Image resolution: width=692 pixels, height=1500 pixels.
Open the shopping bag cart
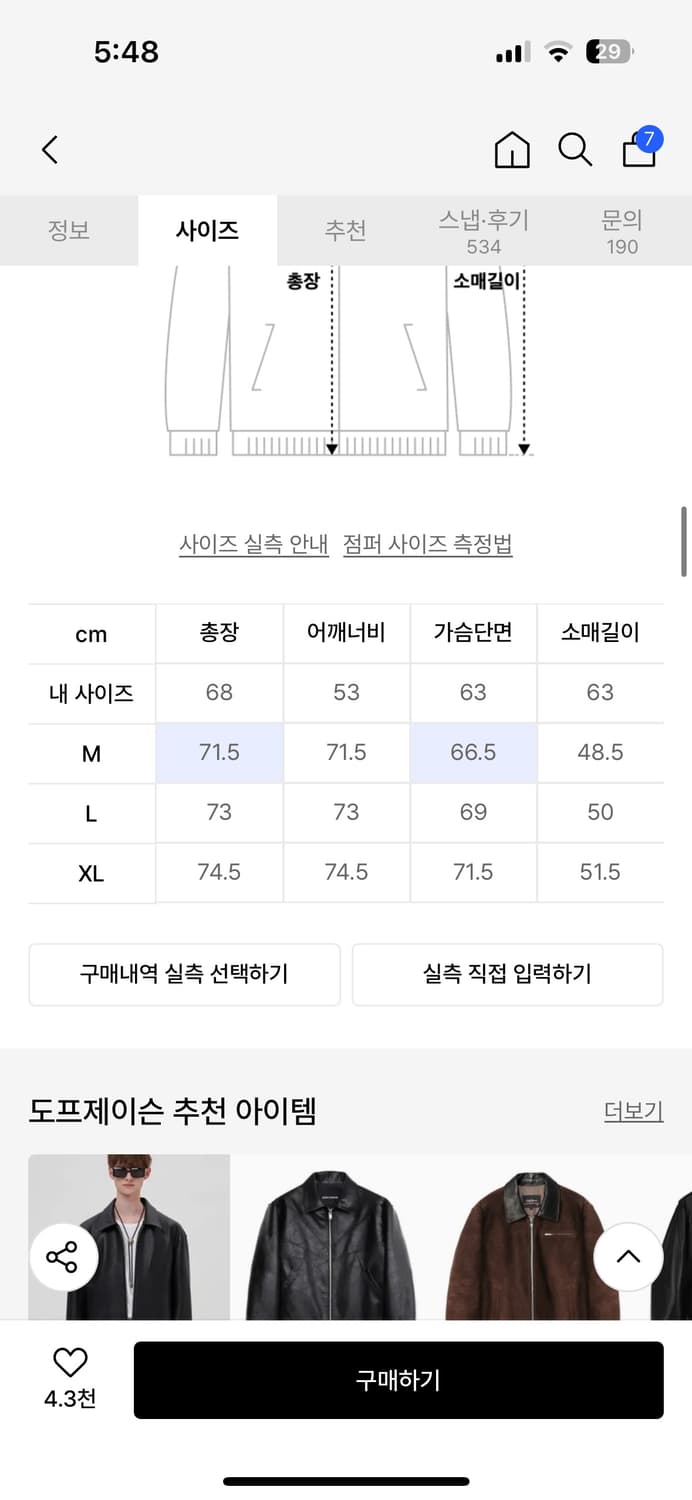click(x=640, y=150)
